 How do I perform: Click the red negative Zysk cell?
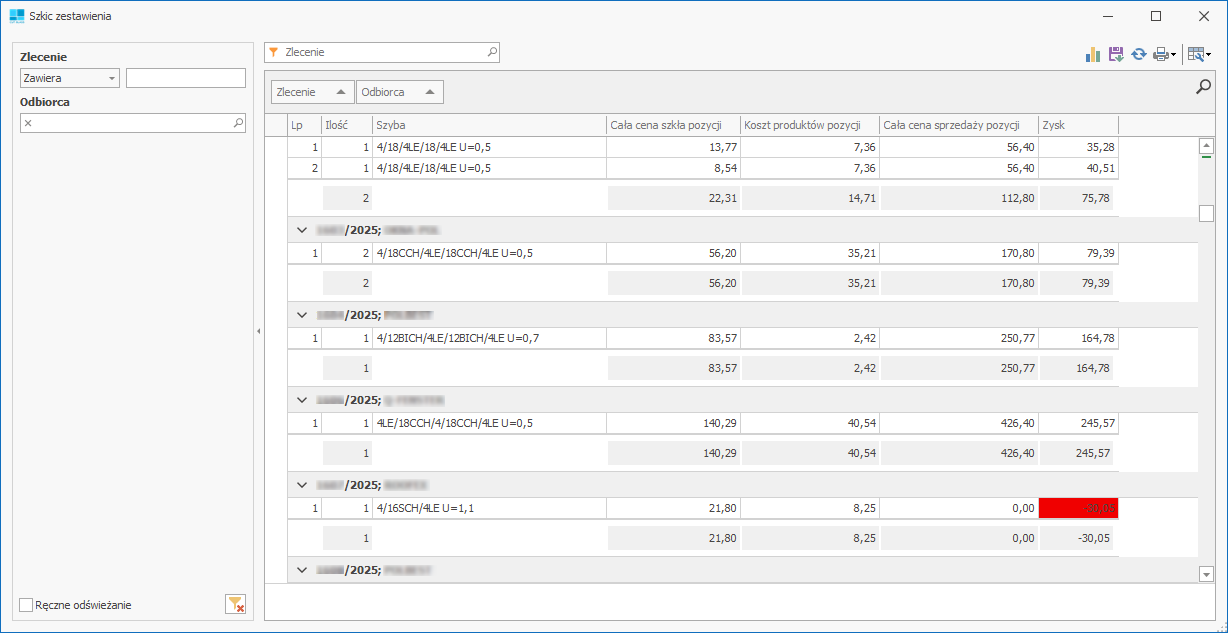click(1078, 508)
